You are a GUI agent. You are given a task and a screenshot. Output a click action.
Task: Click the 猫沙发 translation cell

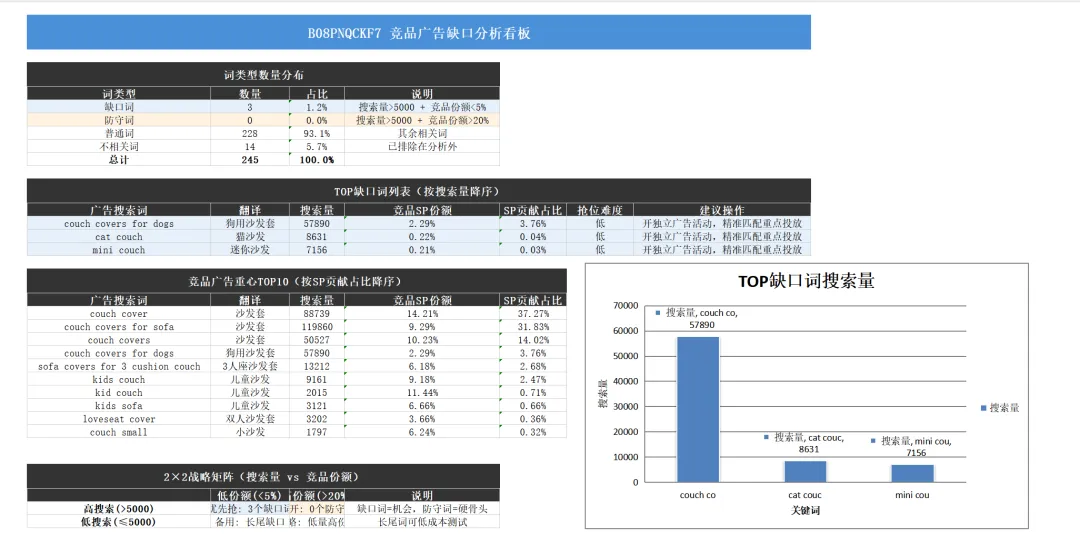[x=250, y=236]
